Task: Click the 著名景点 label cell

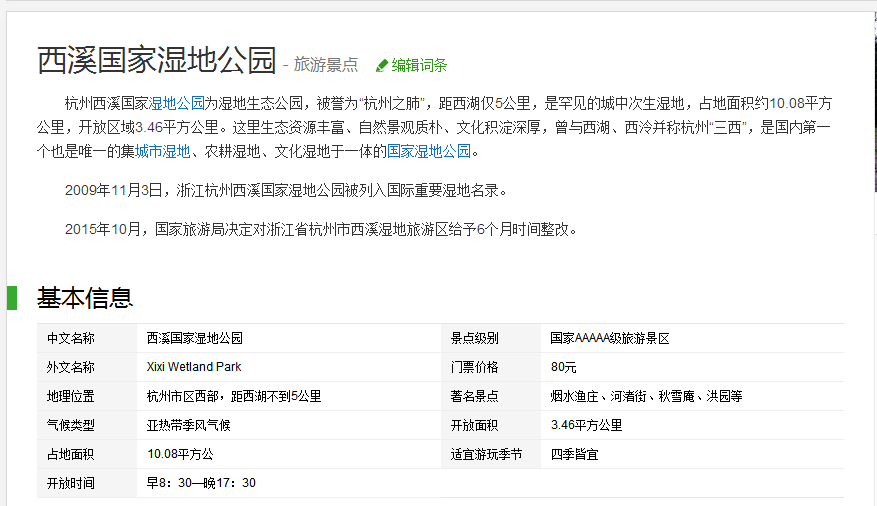Action: (x=474, y=396)
